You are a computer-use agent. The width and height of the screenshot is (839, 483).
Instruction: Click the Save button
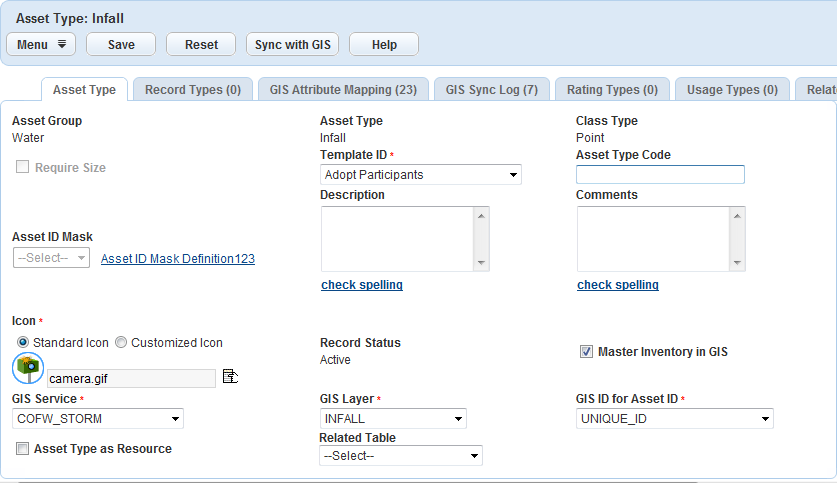pyautogui.click(x=121, y=44)
